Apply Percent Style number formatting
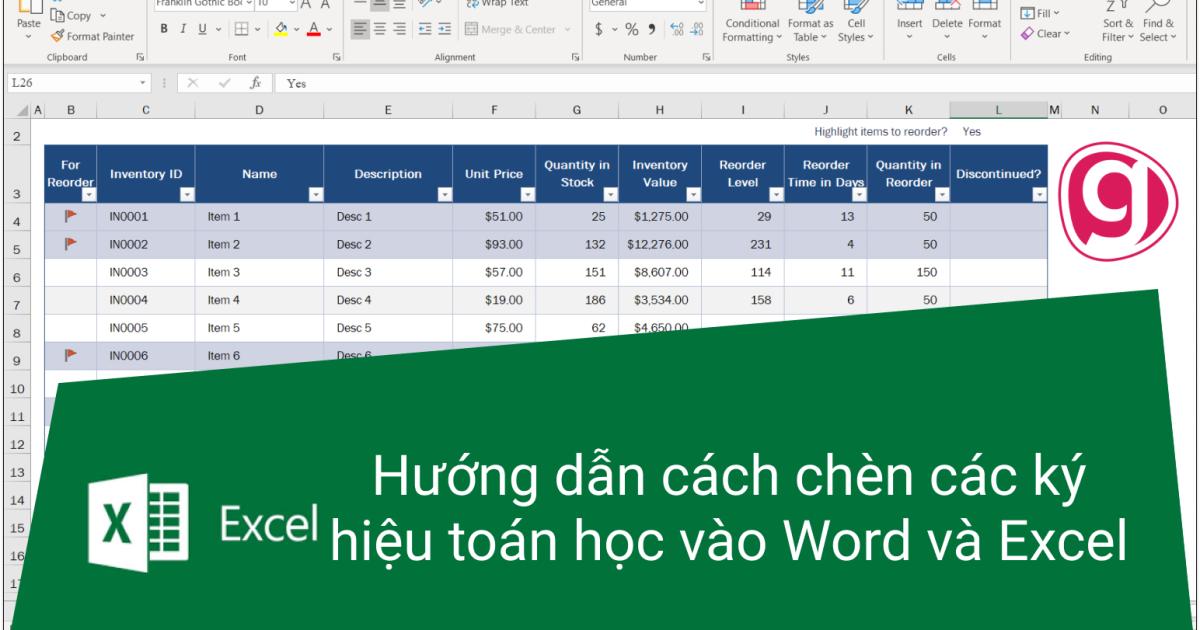The height and width of the screenshot is (630, 1200). [633, 28]
